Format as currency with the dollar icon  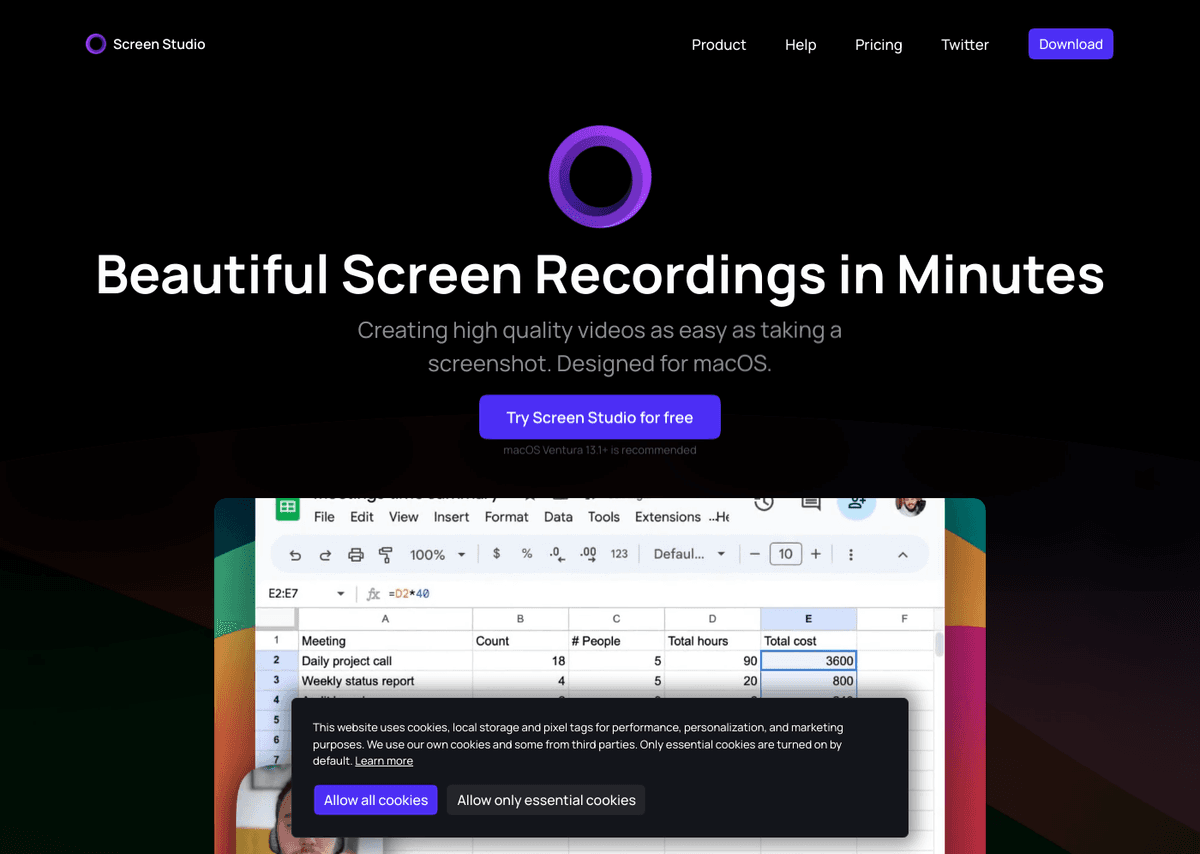497,553
